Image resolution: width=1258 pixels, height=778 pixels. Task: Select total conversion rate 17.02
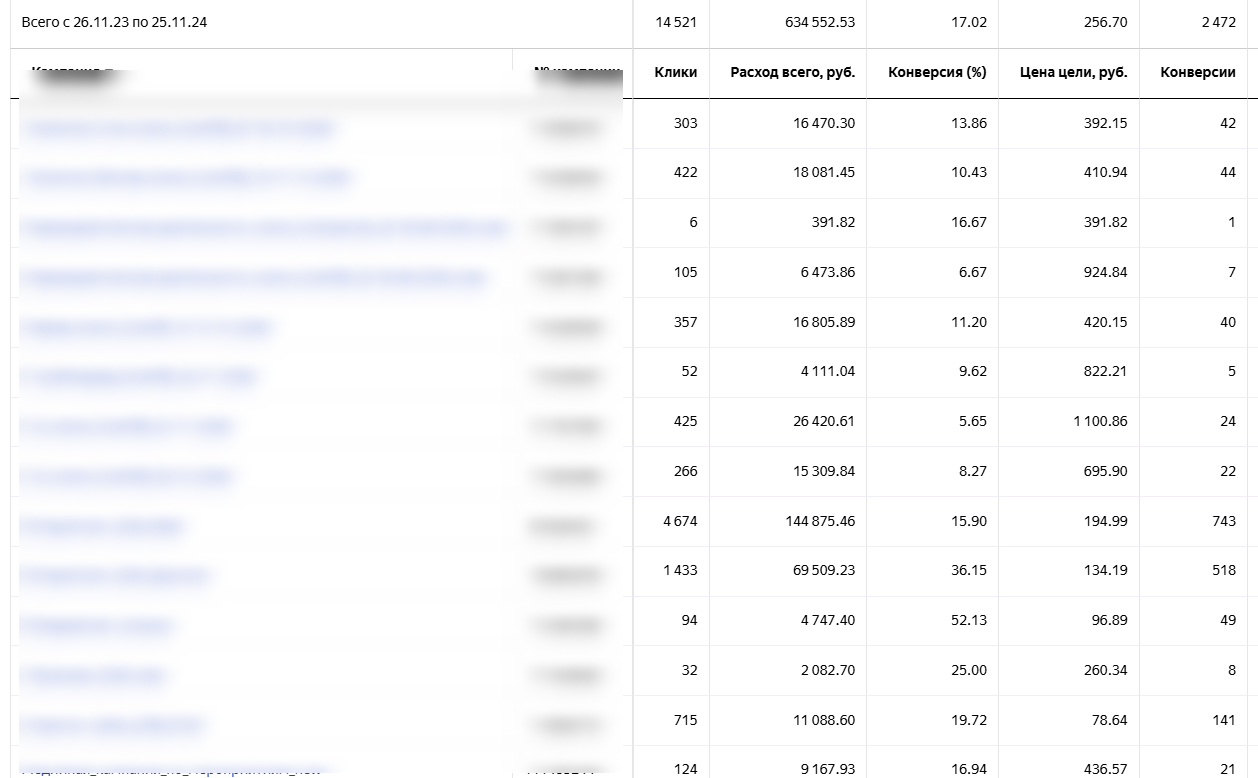[969, 22]
